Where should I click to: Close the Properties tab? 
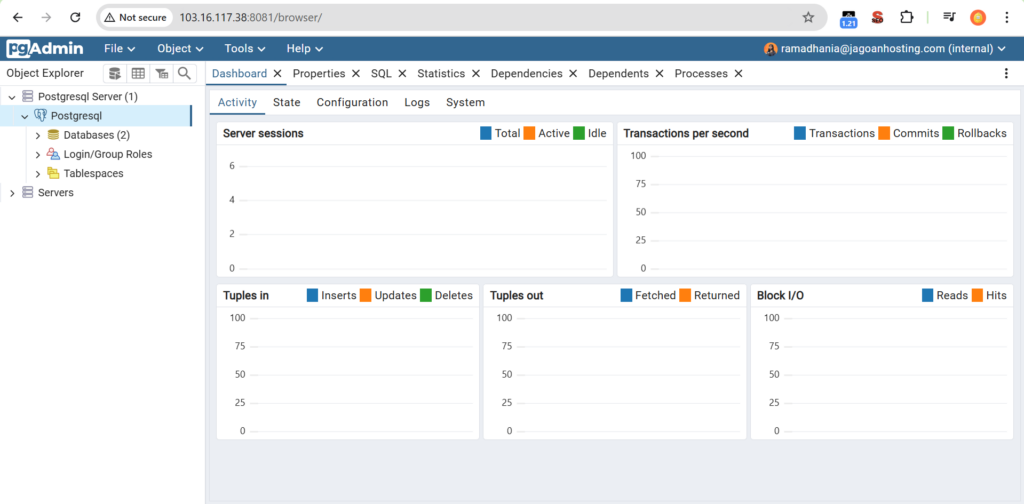(x=356, y=73)
